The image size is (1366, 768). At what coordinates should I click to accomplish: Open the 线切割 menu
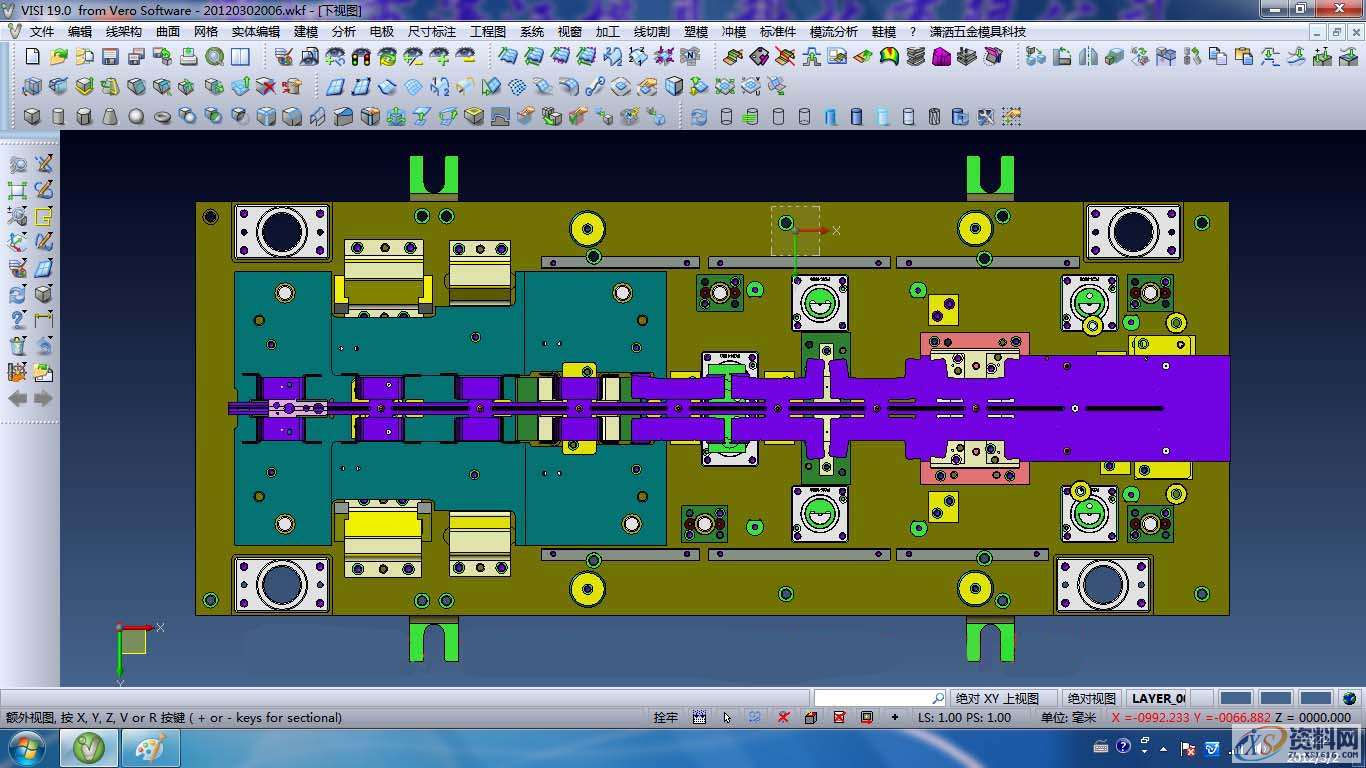coord(652,32)
